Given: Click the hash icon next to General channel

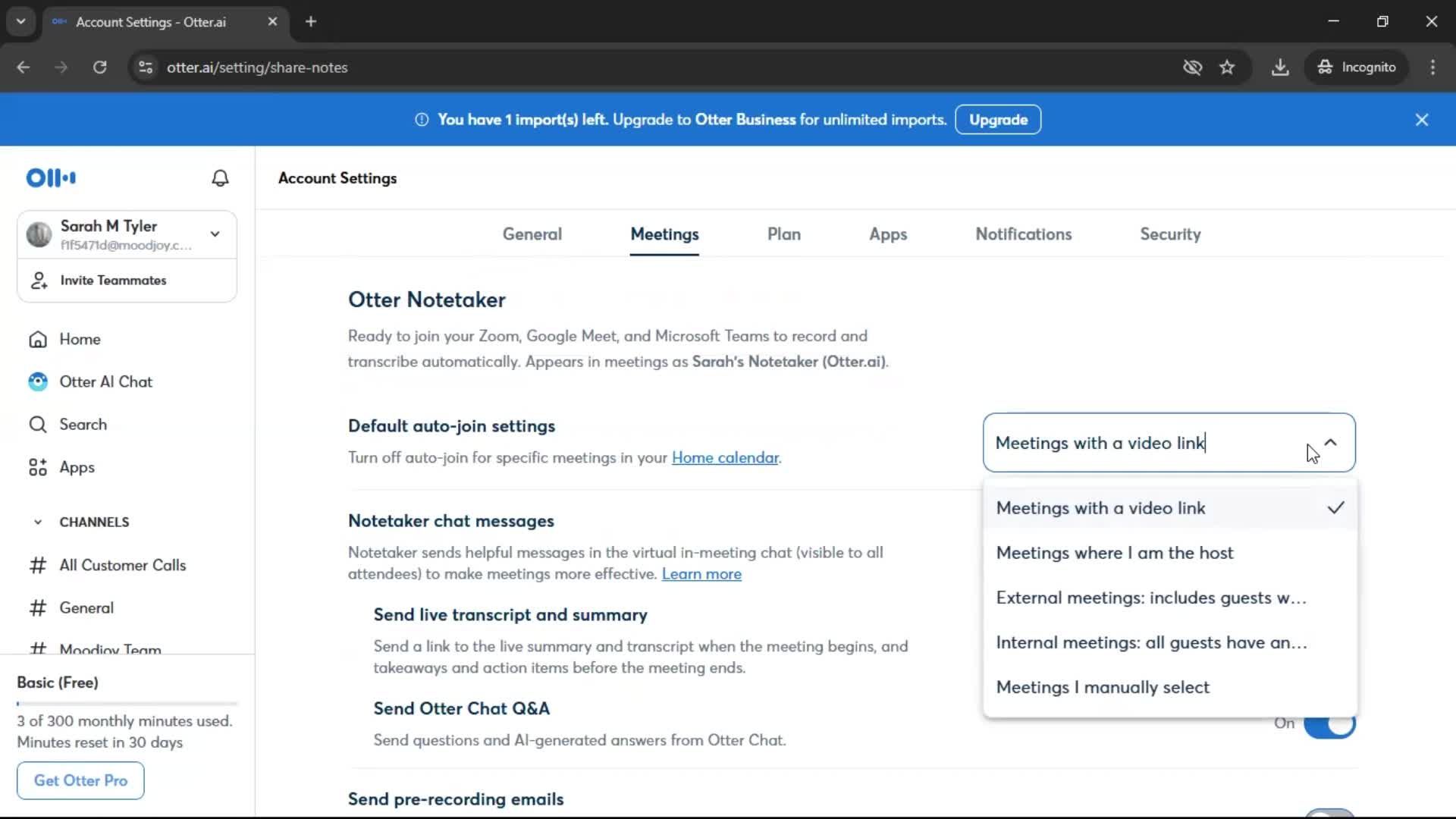Looking at the screenshot, I should point(38,607).
